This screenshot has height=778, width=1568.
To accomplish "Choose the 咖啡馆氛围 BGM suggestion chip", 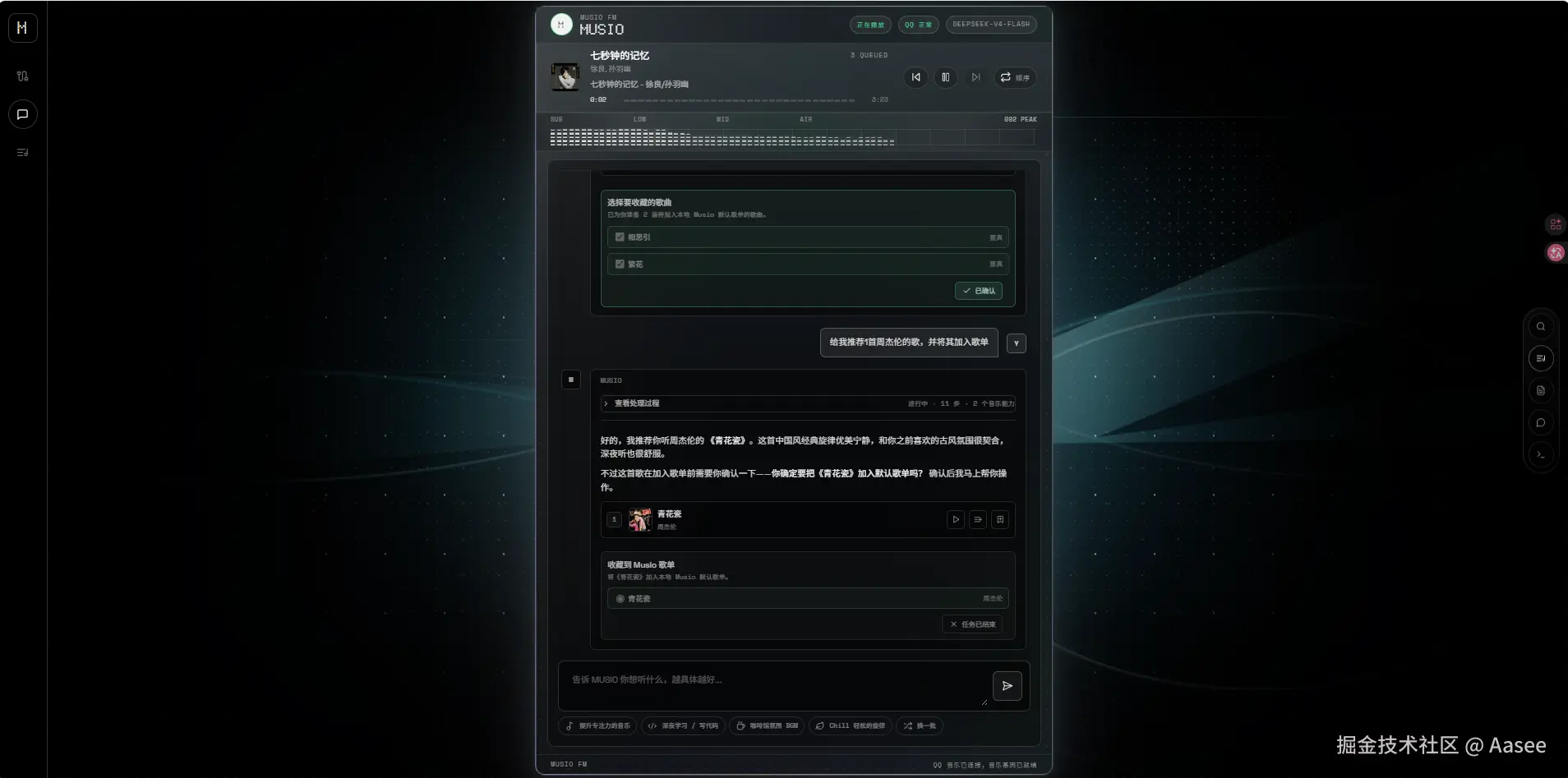I will pyautogui.click(x=767, y=726).
